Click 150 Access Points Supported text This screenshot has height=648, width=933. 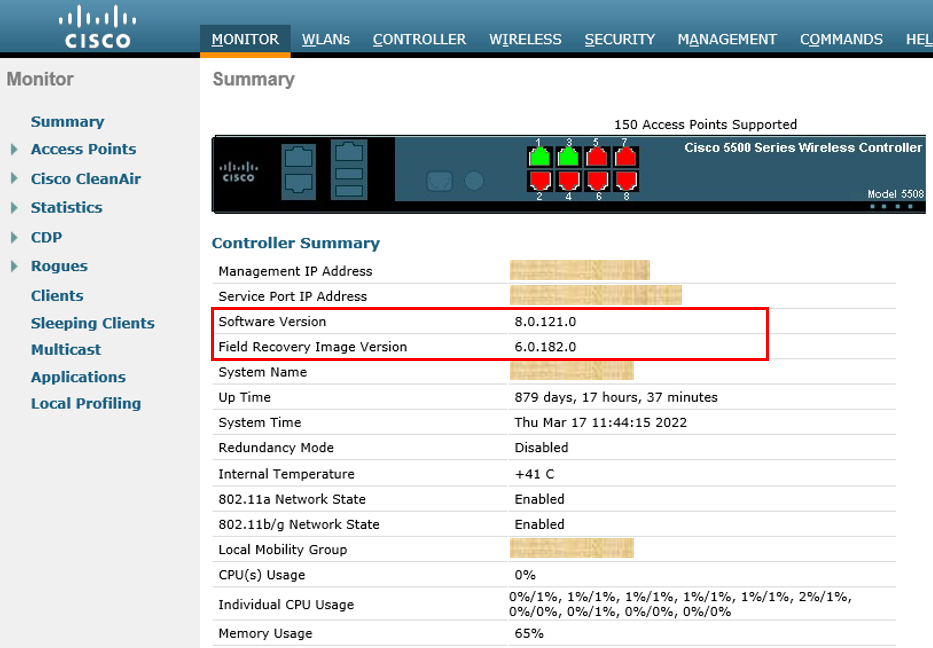click(705, 124)
